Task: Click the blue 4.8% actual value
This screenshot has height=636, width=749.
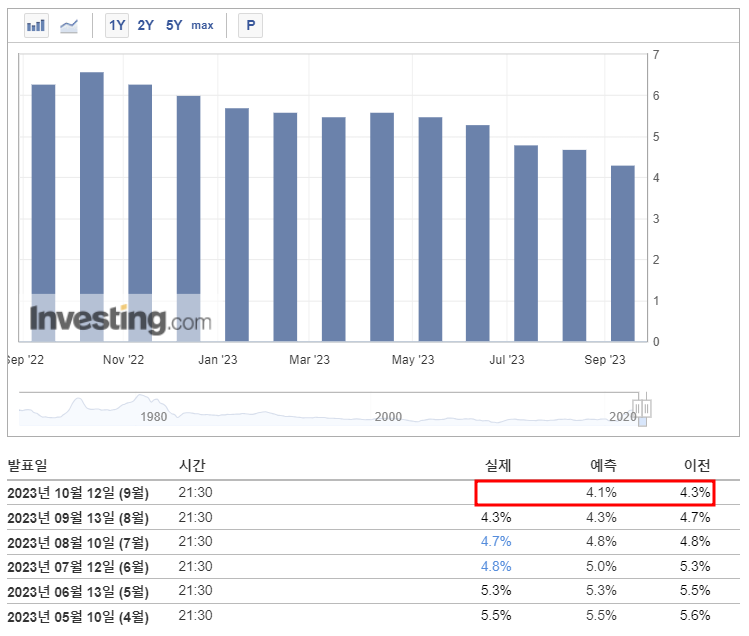Action: [496, 567]
